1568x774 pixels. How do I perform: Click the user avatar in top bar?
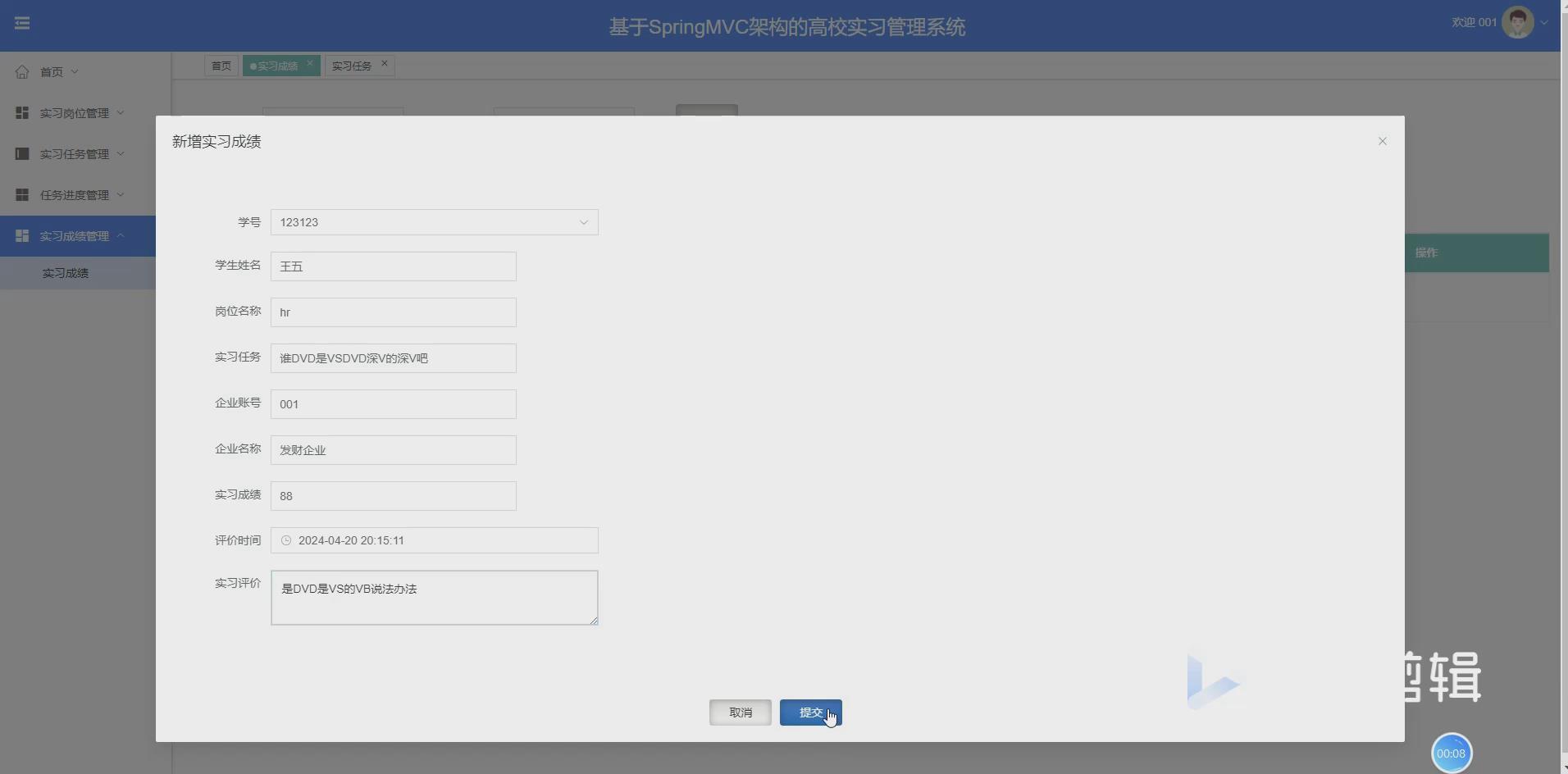(1516, 21)
